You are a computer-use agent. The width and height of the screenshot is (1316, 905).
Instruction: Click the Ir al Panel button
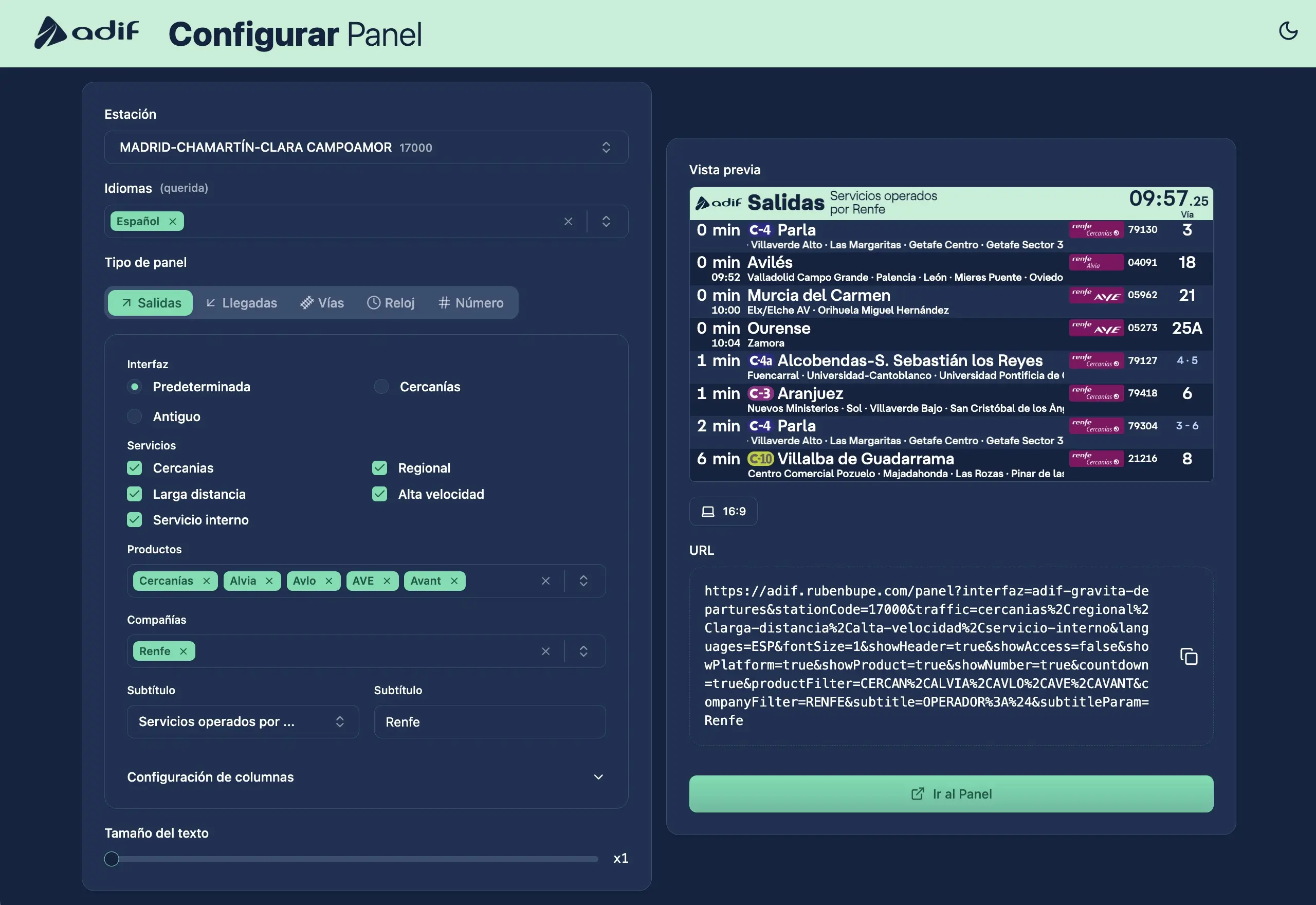(x=951, y=794)
